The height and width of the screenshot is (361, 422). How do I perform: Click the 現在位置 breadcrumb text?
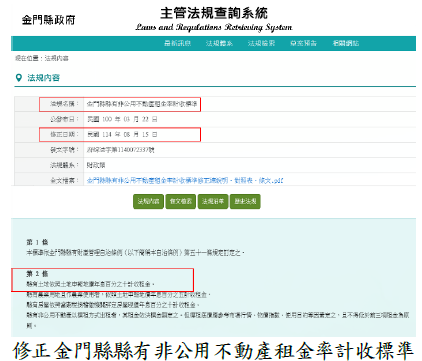pos(42,58)
